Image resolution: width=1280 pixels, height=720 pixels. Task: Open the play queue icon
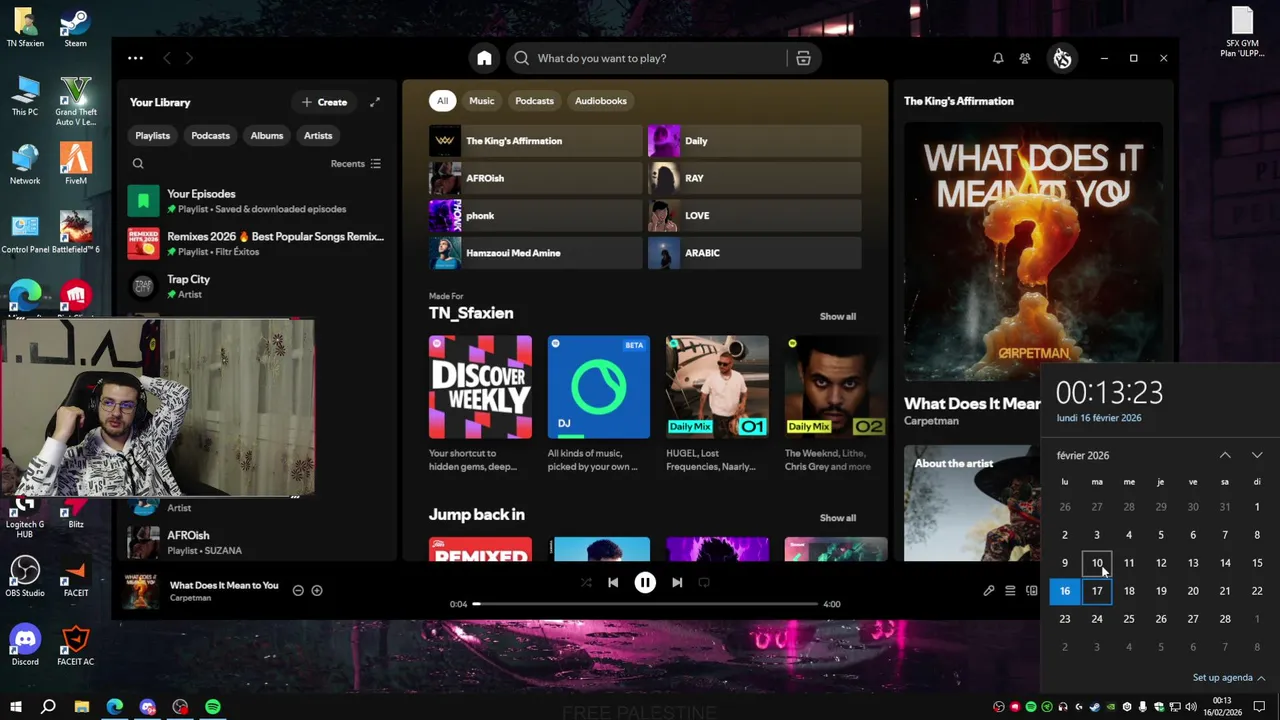tap(1010, 591)
